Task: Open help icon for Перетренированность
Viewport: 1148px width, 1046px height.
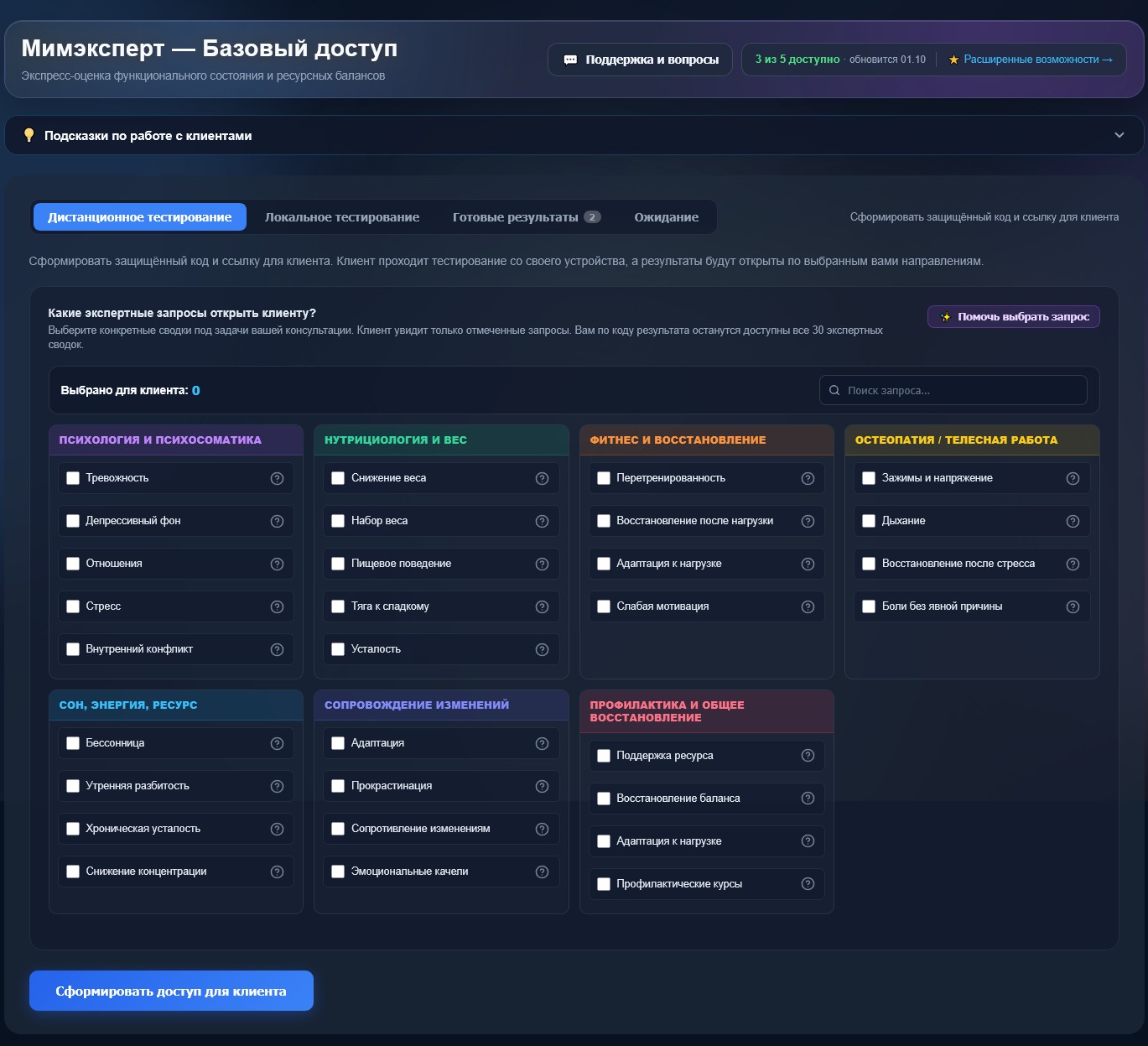Action: pyautogui.click(x=808, y=478)
